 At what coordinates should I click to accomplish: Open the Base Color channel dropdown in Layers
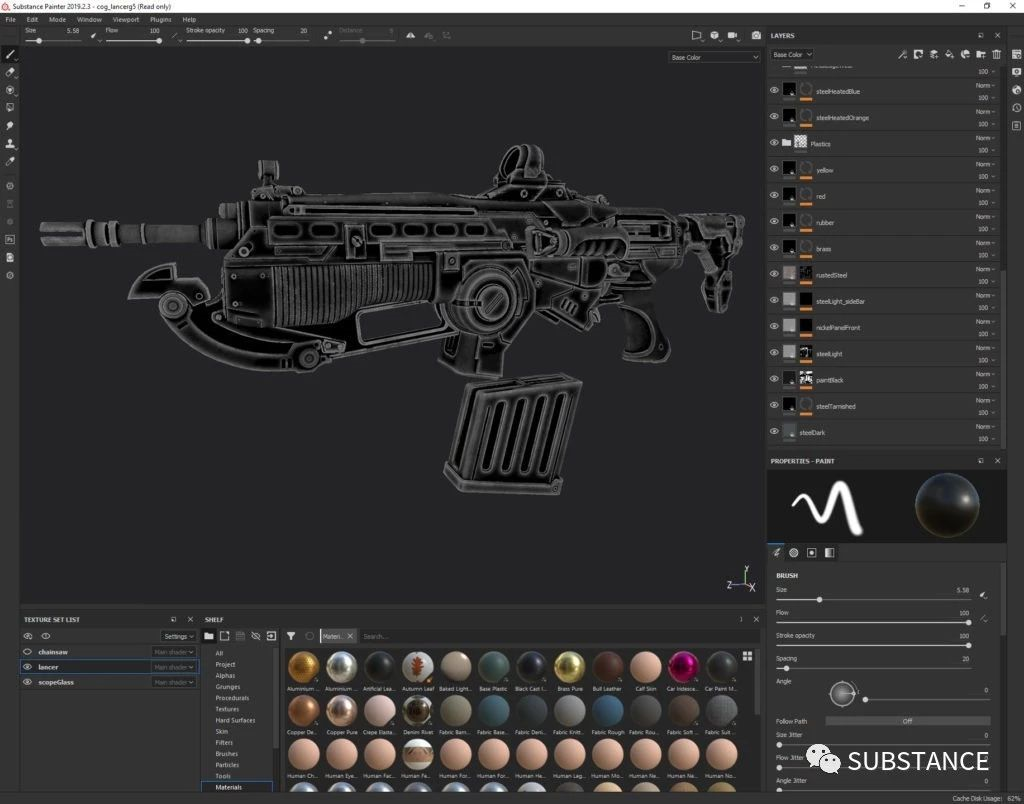point(792,54)
